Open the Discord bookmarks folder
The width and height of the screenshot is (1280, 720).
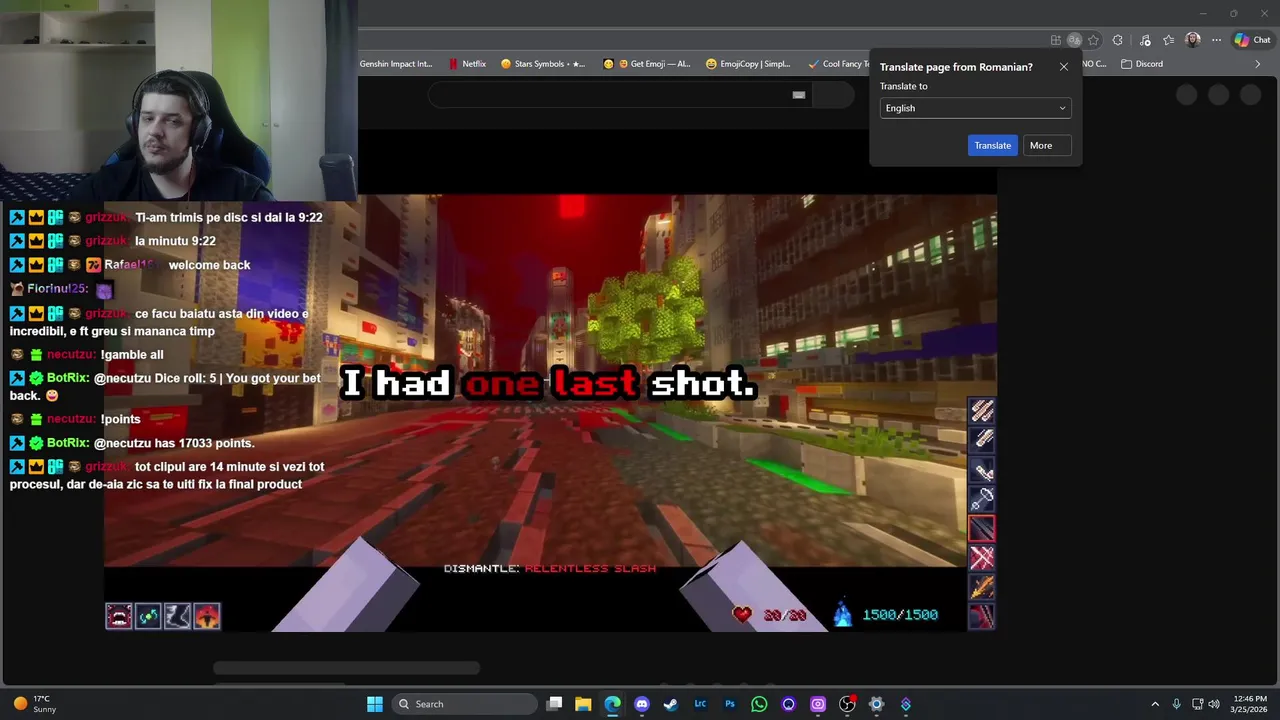coord(1142,64)
